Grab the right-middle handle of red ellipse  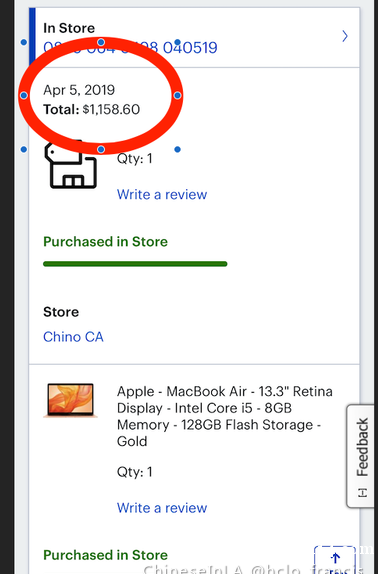[177, 96]
